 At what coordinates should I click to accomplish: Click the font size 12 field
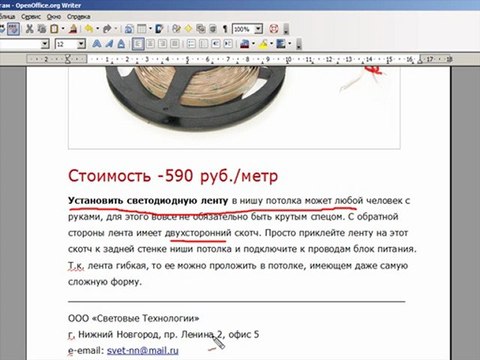pyautogui.click(x=66, y=44)
